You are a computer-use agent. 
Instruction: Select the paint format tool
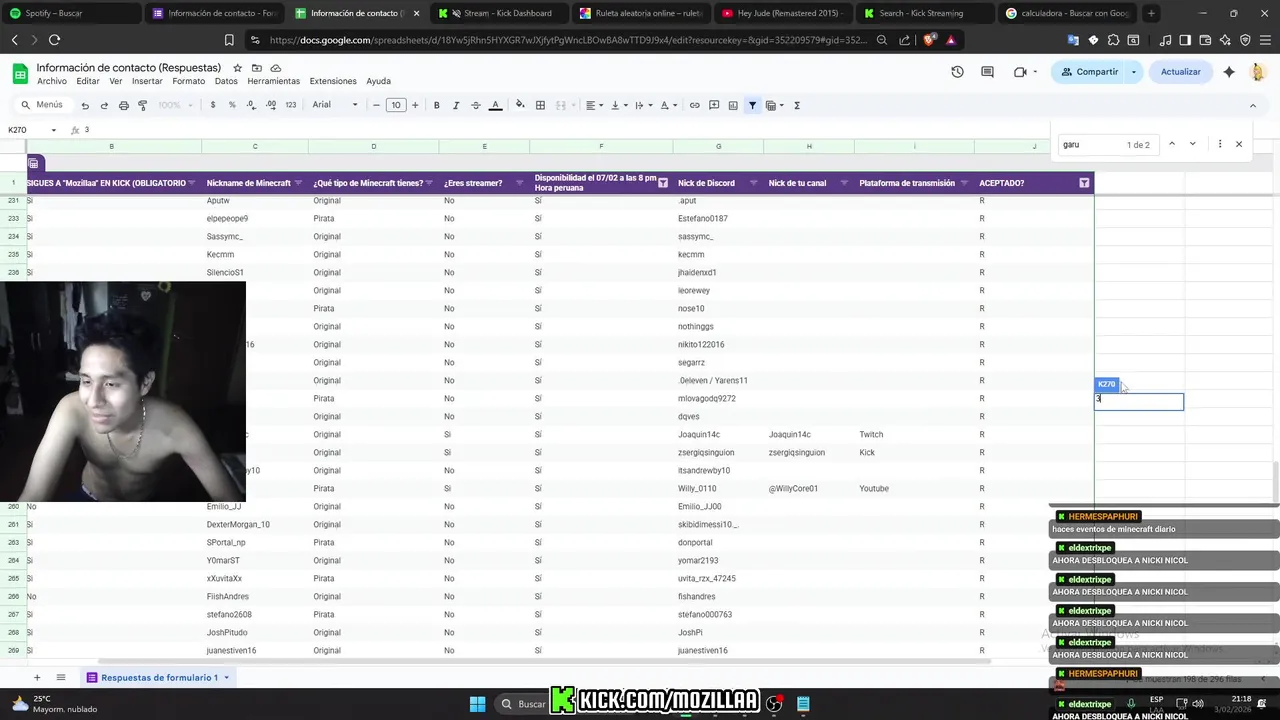pos(142,105)
